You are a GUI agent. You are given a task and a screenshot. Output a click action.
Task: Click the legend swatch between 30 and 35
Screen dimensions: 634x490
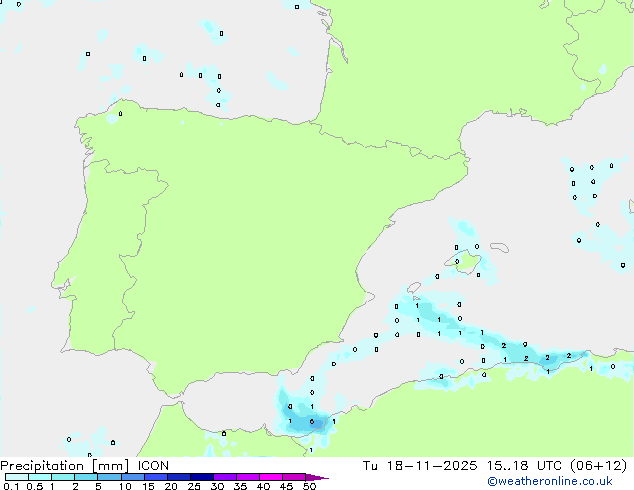tap(225, 477)
